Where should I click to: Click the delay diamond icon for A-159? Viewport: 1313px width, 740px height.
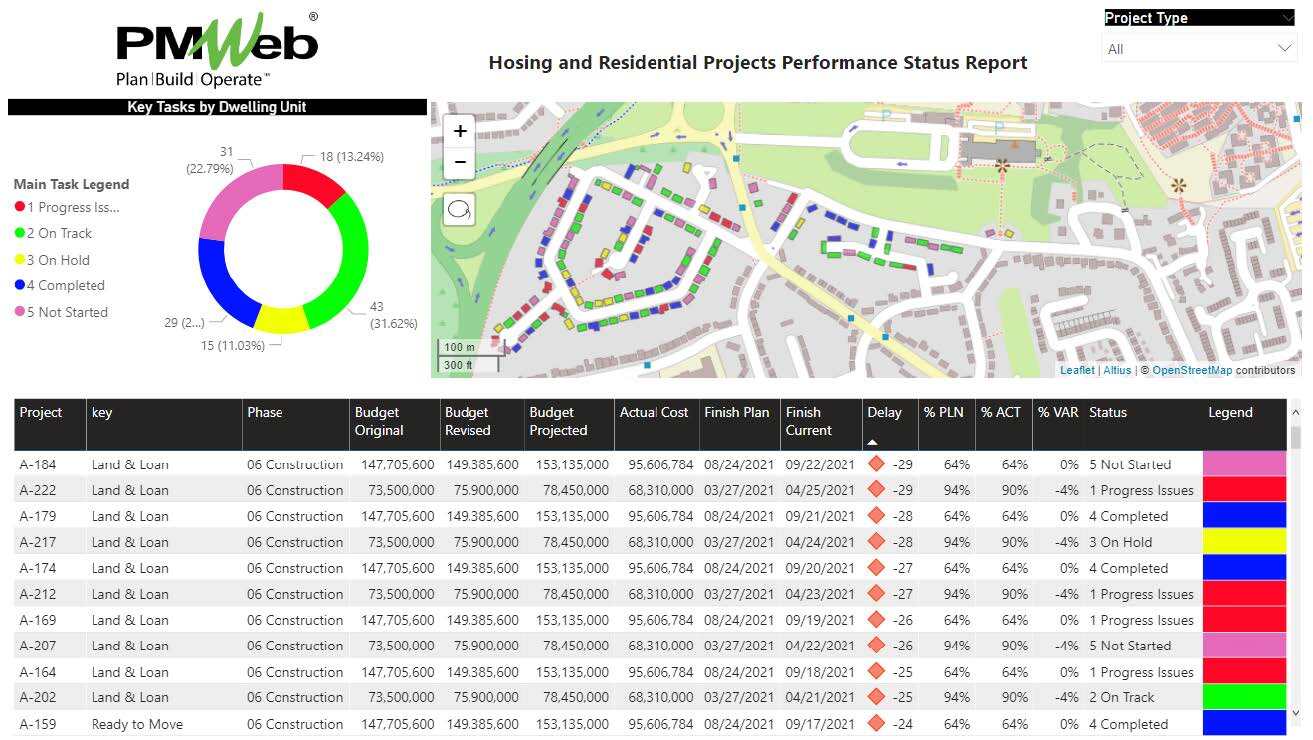coord(876,724)
